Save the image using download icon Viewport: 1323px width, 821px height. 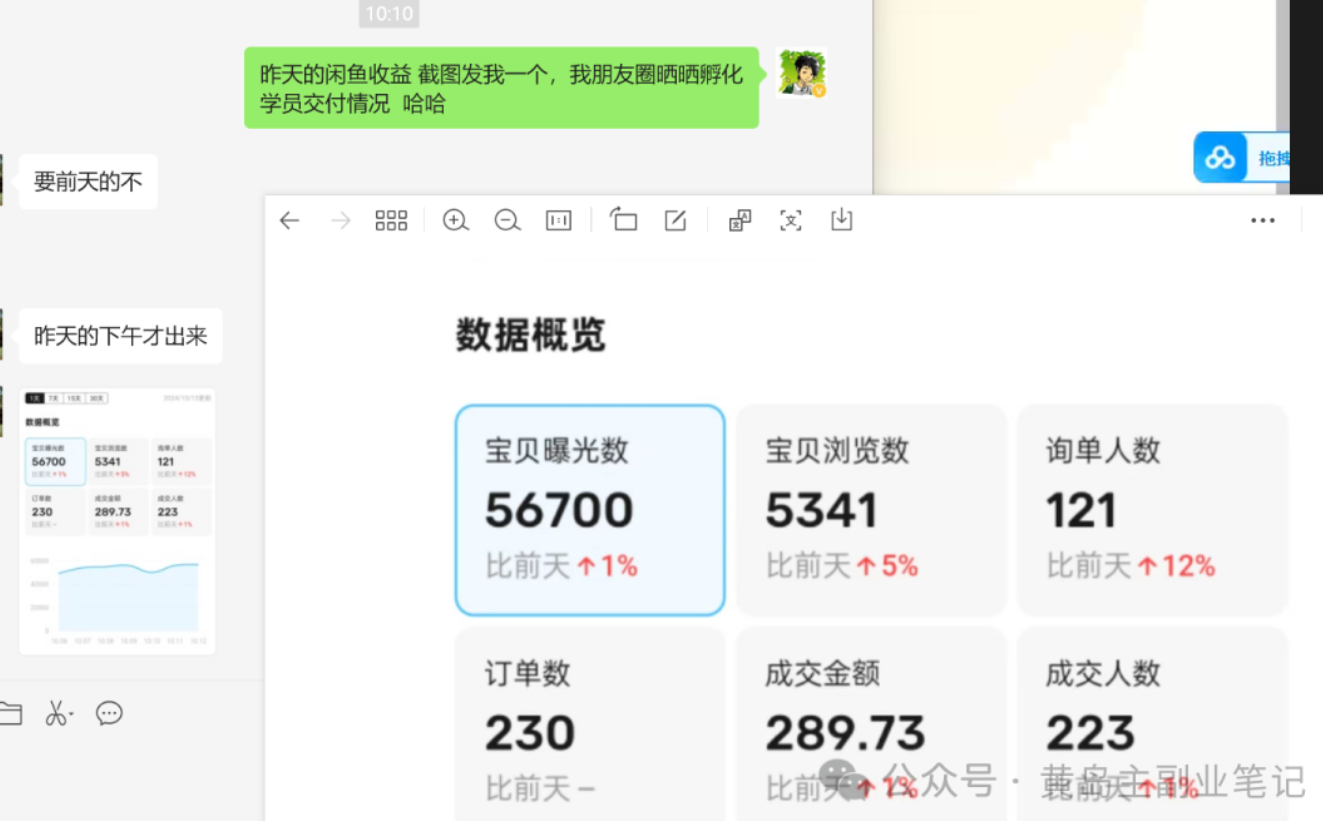[x=842, y=221]
